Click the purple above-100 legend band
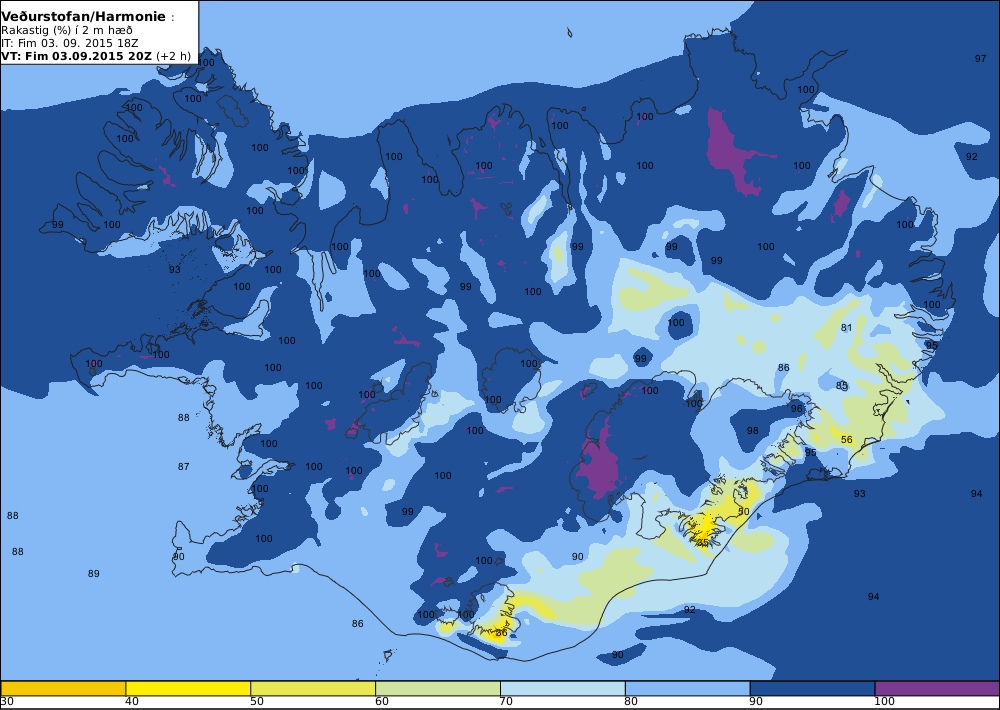Image resolution: width=1000 pixels, height=710 pixels. [938, 688]
